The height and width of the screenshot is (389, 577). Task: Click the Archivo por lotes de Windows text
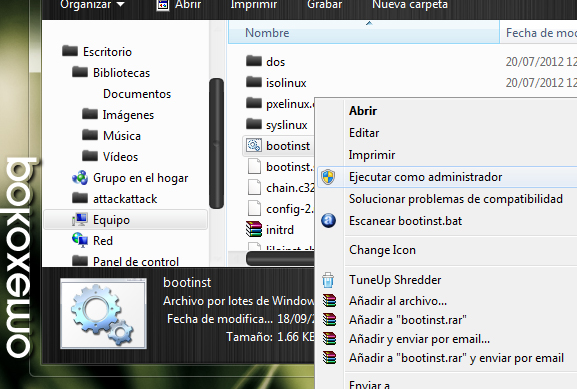(239, 301)
